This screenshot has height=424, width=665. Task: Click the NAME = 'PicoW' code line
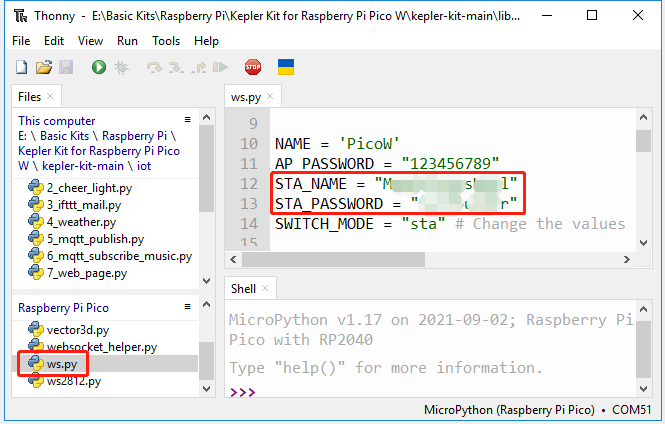(337, 144)
